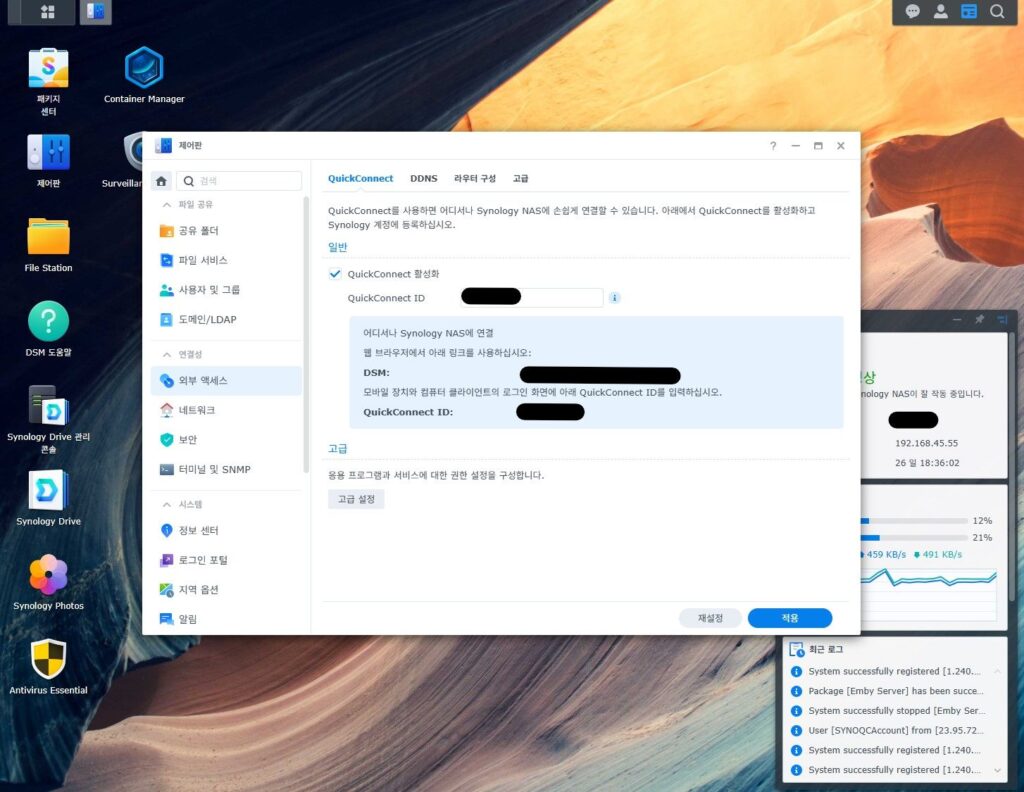The width and height of the screenshot is (1024, 792).
Task: Open the DSM Help desktop icon
Action: click(48, 329)
